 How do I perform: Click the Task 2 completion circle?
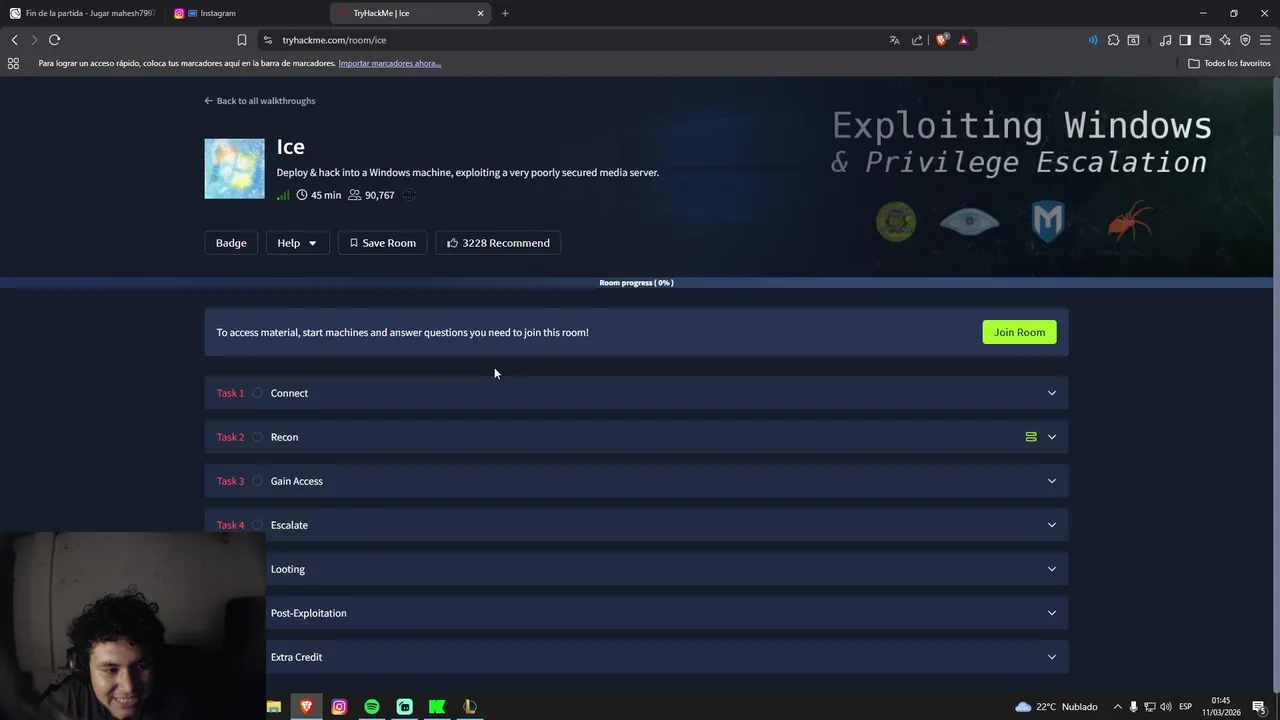click(x=257, y=437)
